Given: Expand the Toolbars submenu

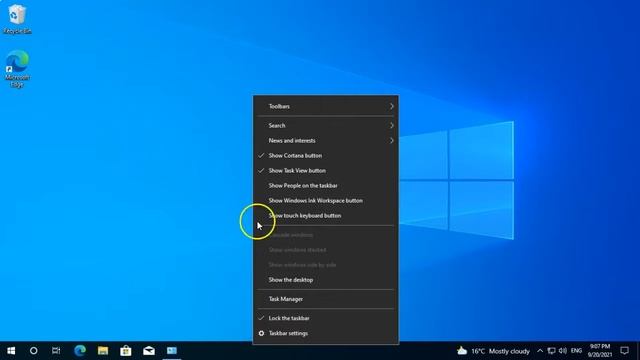Looking at the screenshot, I should (326, 106).
